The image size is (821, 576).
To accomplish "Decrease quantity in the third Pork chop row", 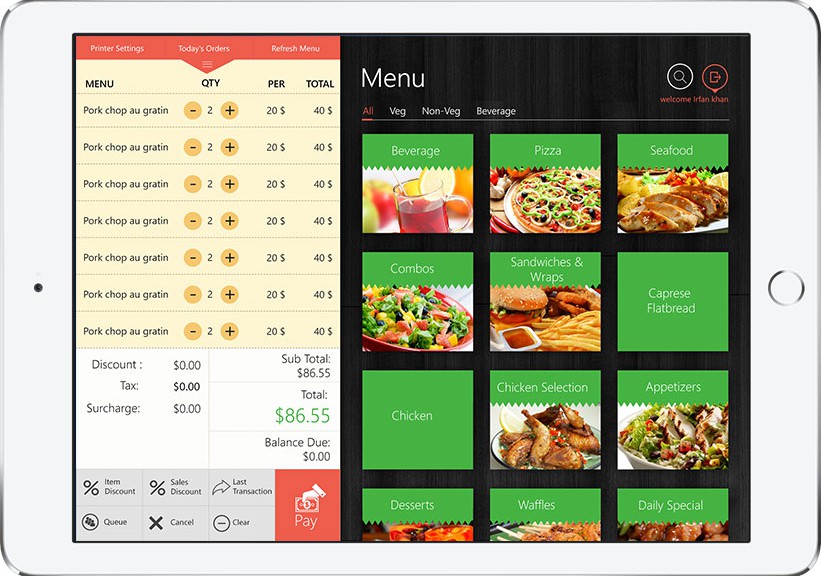I will click(193, 184).
